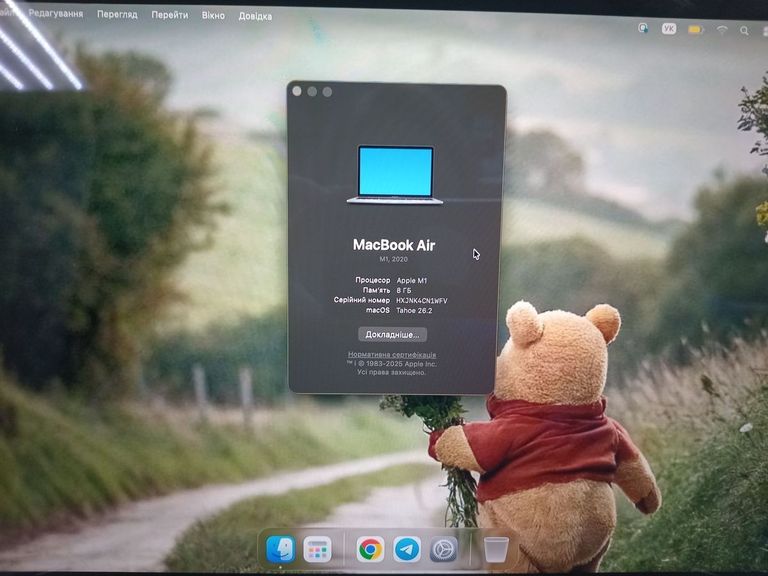
Task: Open the Нормативна сертифікація link
Action: click(392, 354)
